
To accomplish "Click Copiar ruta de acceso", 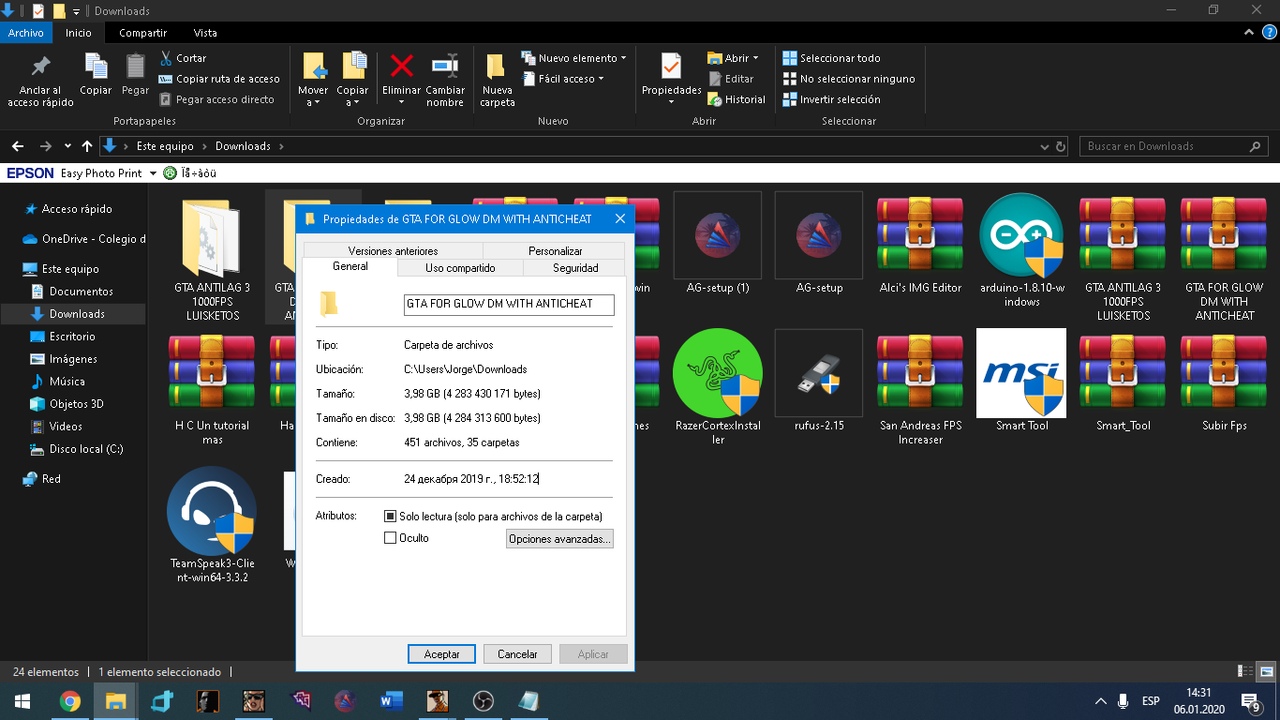I will [x=219, y=79].
